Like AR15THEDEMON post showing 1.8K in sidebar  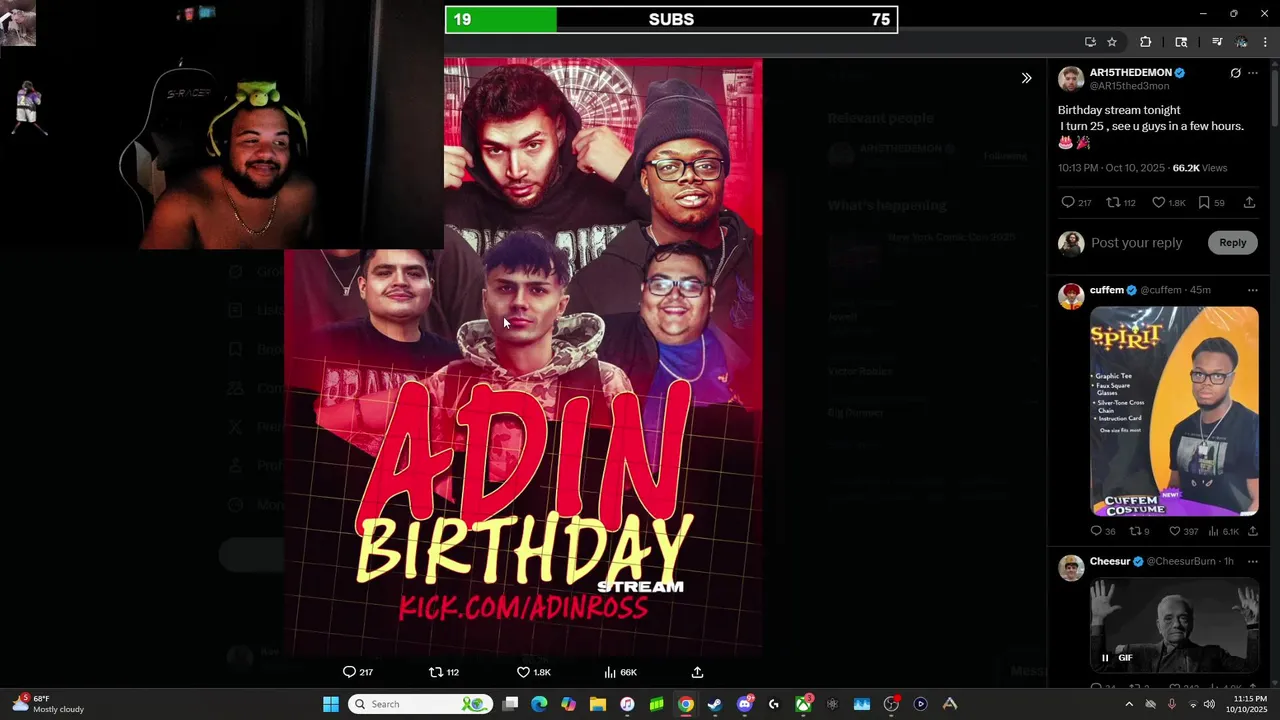1158,202
